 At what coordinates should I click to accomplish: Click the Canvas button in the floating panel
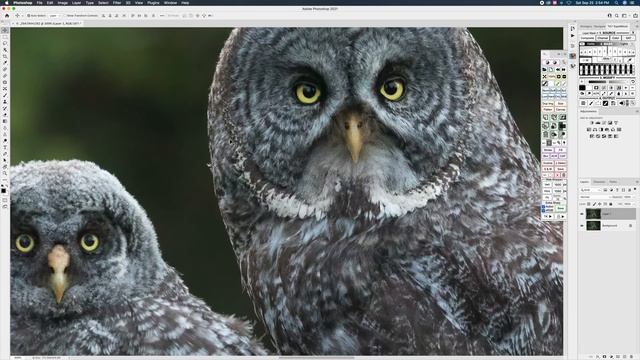pos(560,110)
